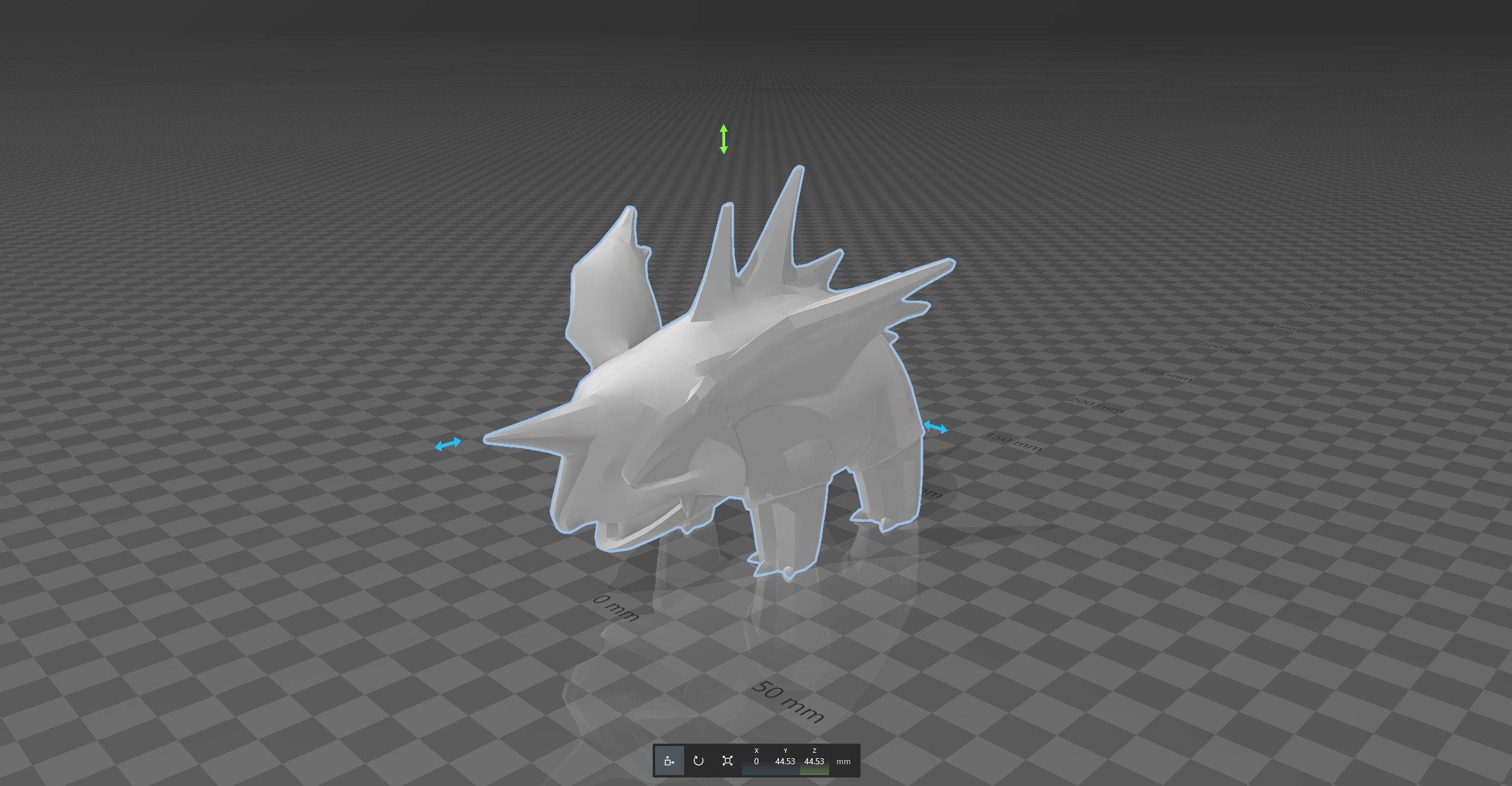Edit the Y position value field

pos(785,761)
